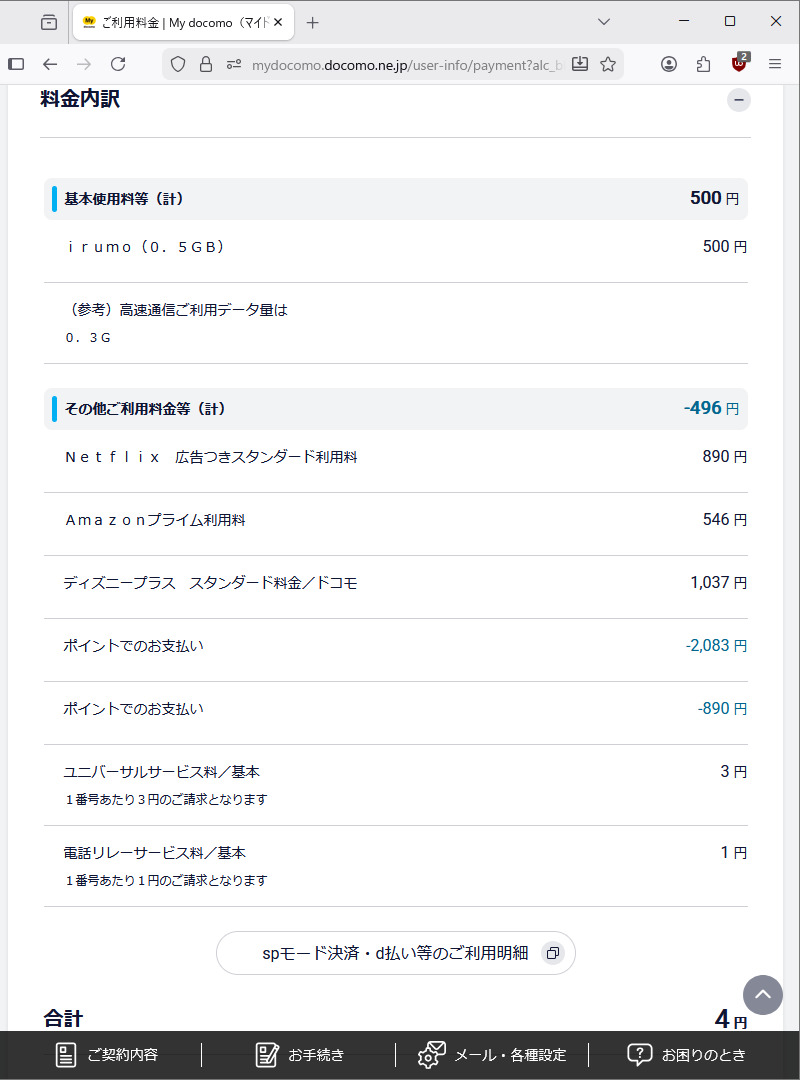Image resolution: width=800 pixels, height=1080 pixels.
Task: Open the uBlock Origin extension icon
Action: (739, 64)
